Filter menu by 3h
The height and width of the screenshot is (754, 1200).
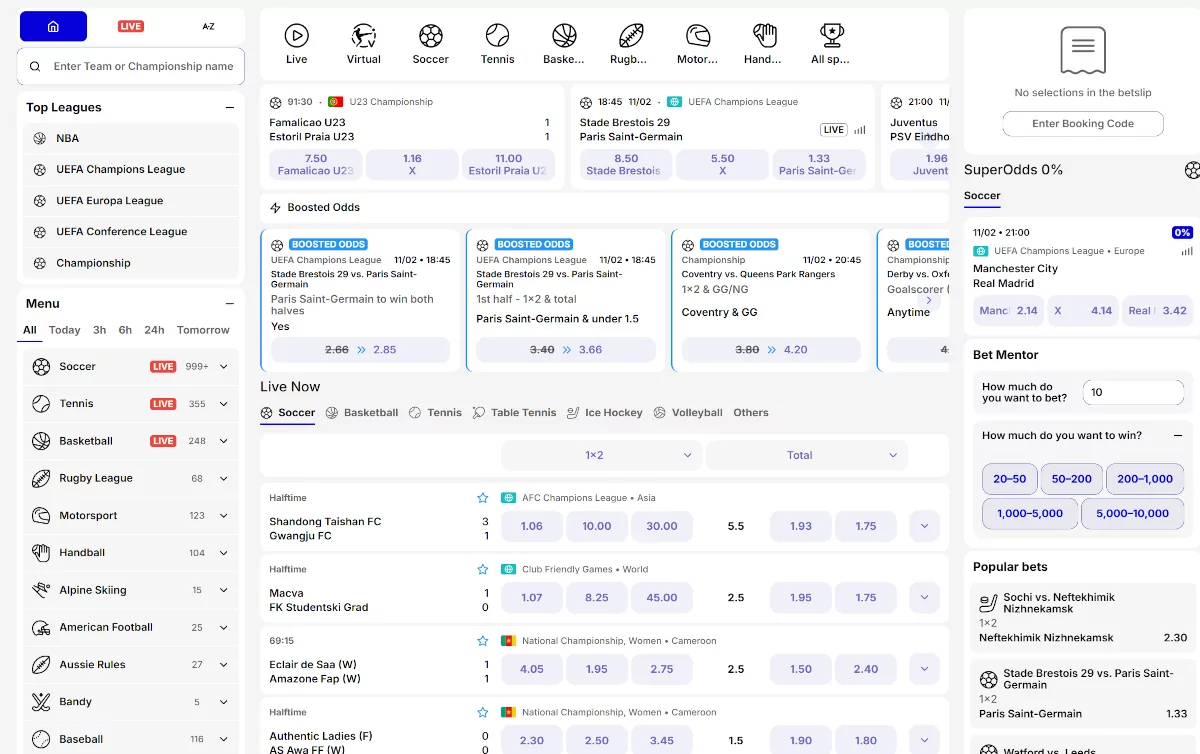click(x=99, y=330)
